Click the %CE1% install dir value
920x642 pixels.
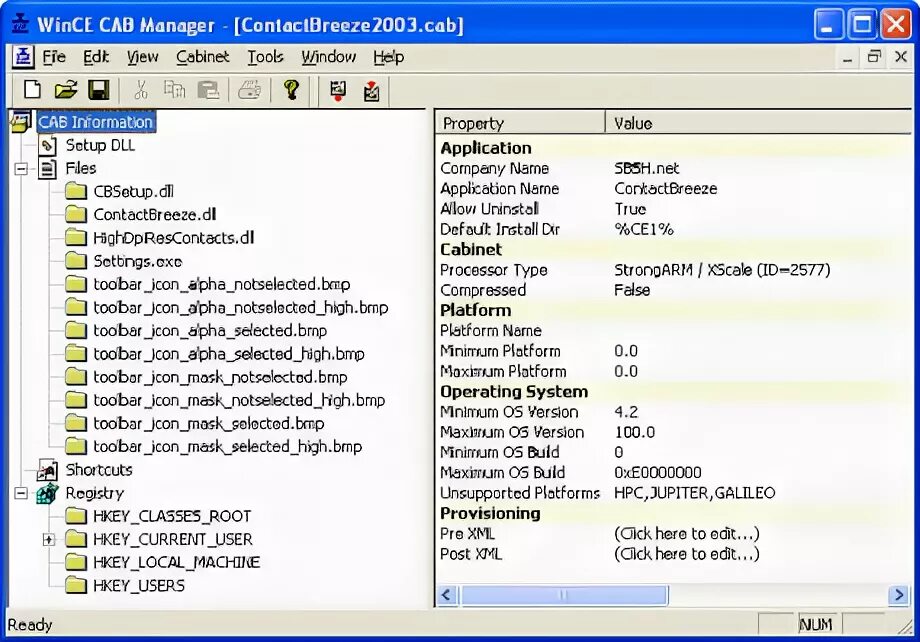click(x=644, y=229)
